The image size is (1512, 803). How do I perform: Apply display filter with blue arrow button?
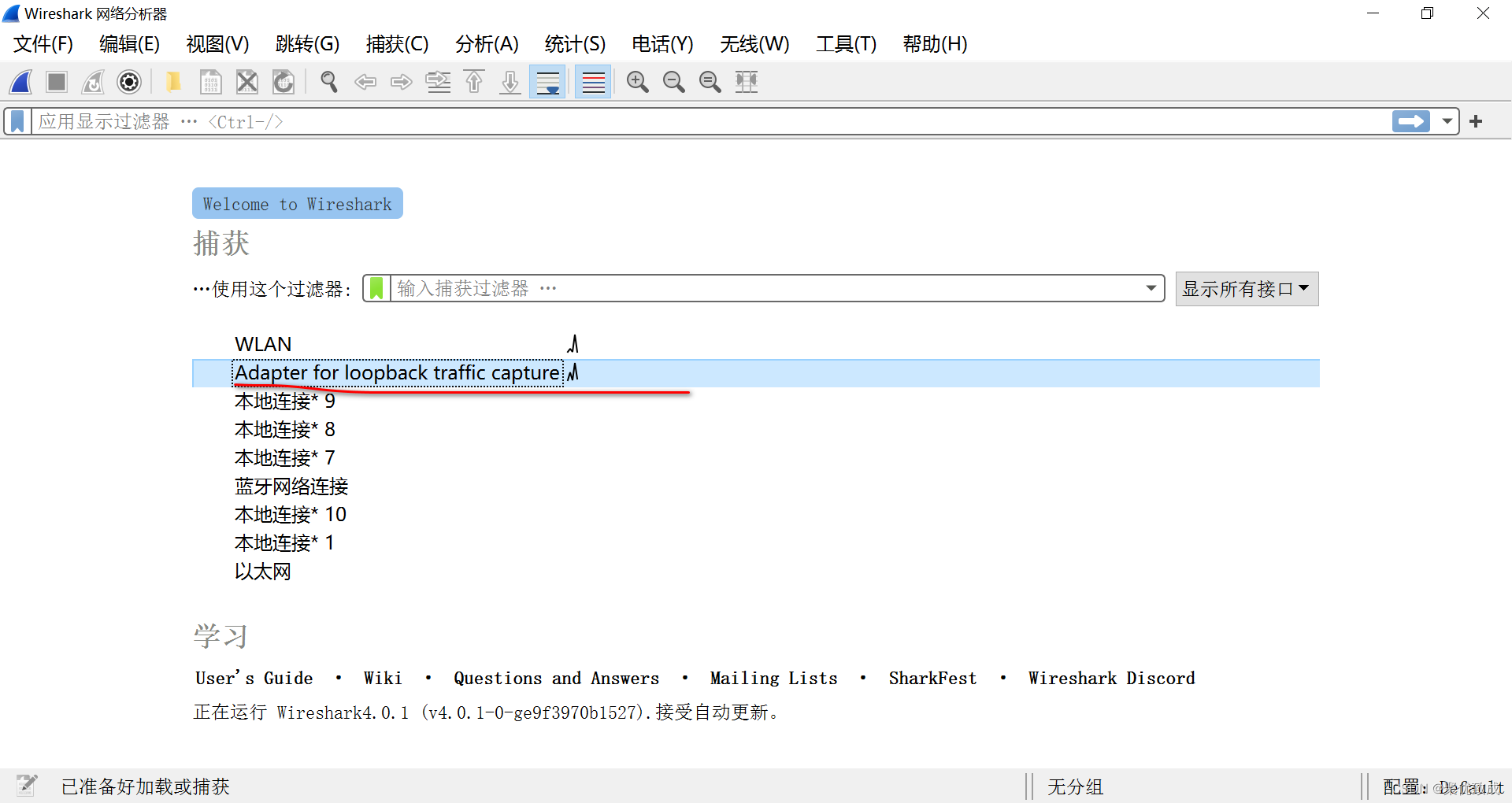[1411, 121]
